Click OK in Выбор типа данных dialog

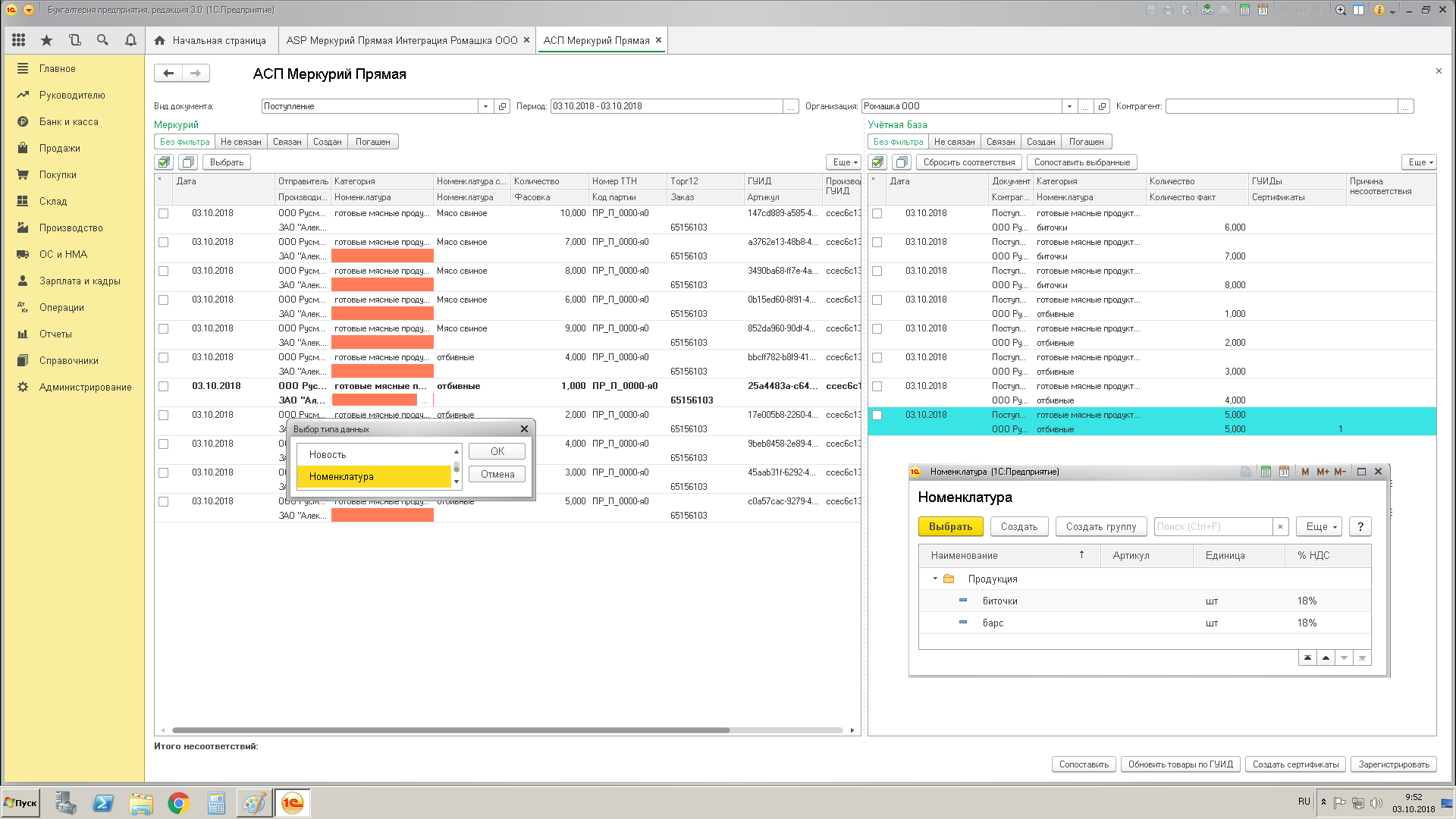[x=497, y=452]
